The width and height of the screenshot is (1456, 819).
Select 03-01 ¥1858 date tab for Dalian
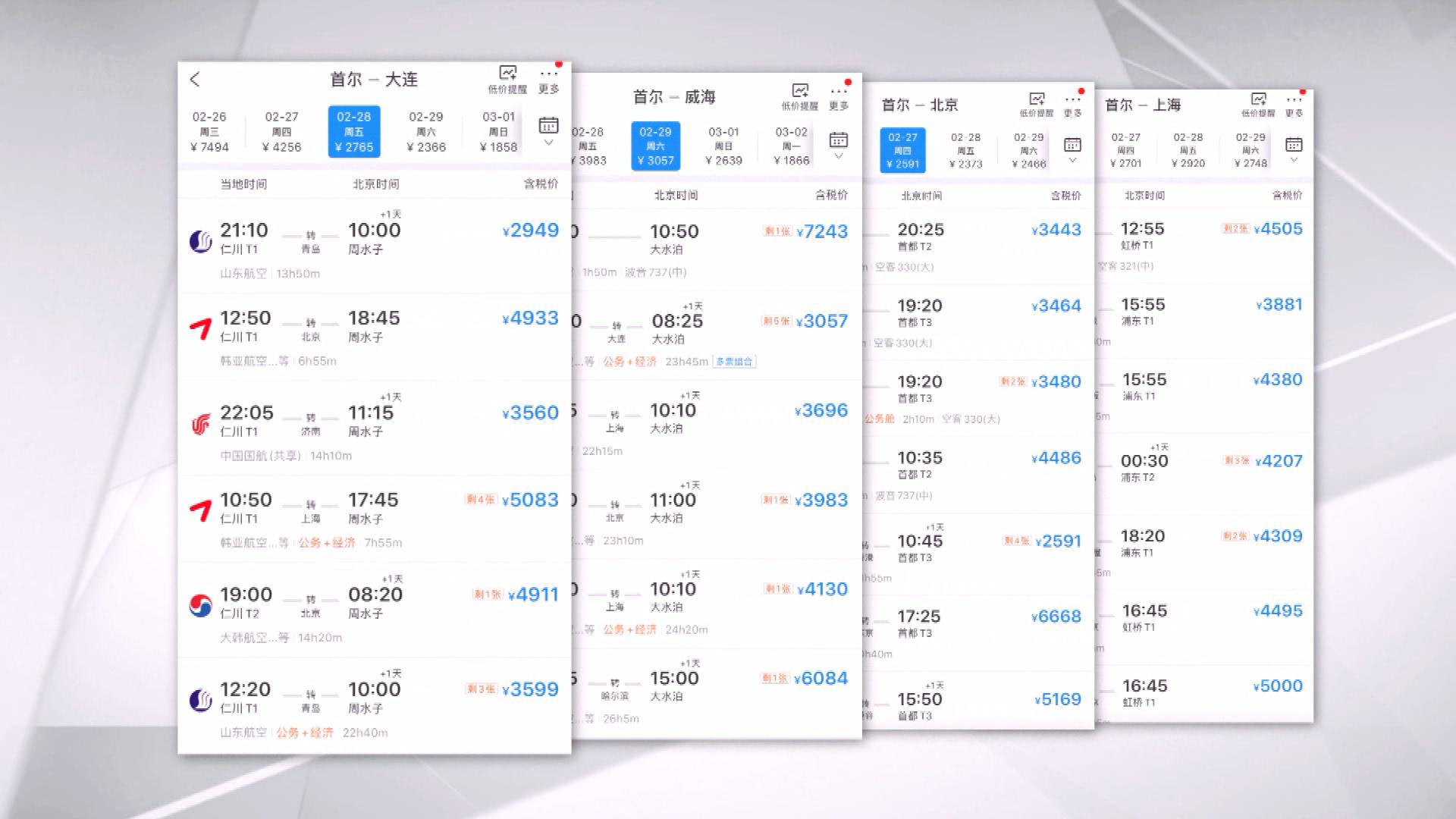coord(498,131)
